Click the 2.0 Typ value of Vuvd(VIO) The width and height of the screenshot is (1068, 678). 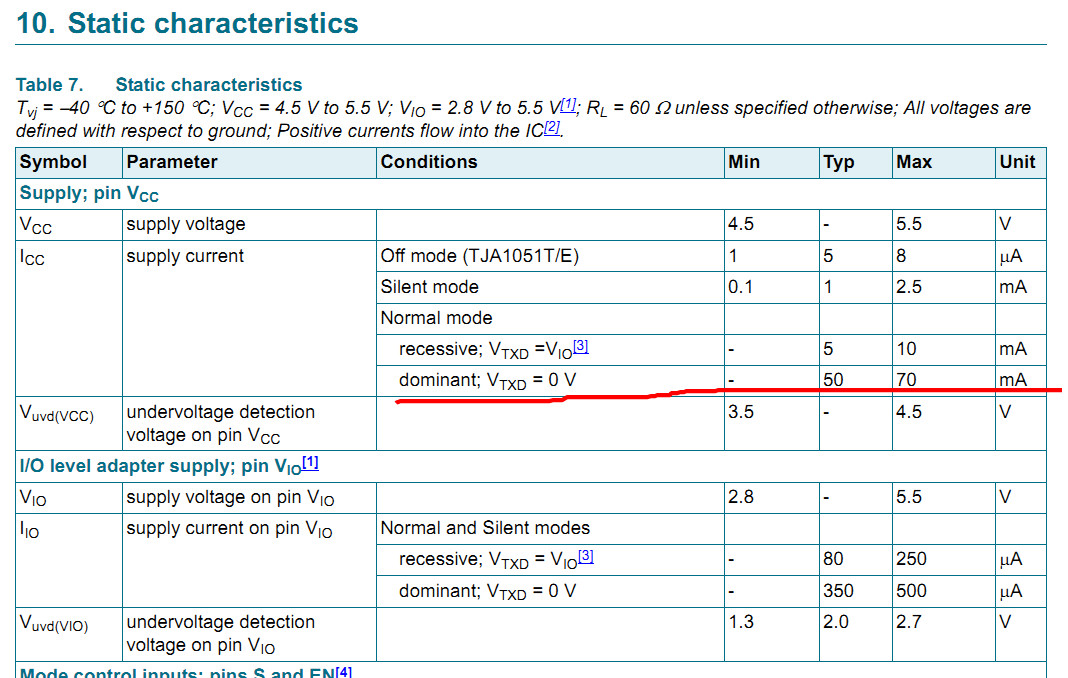click(x=836, y=622)
